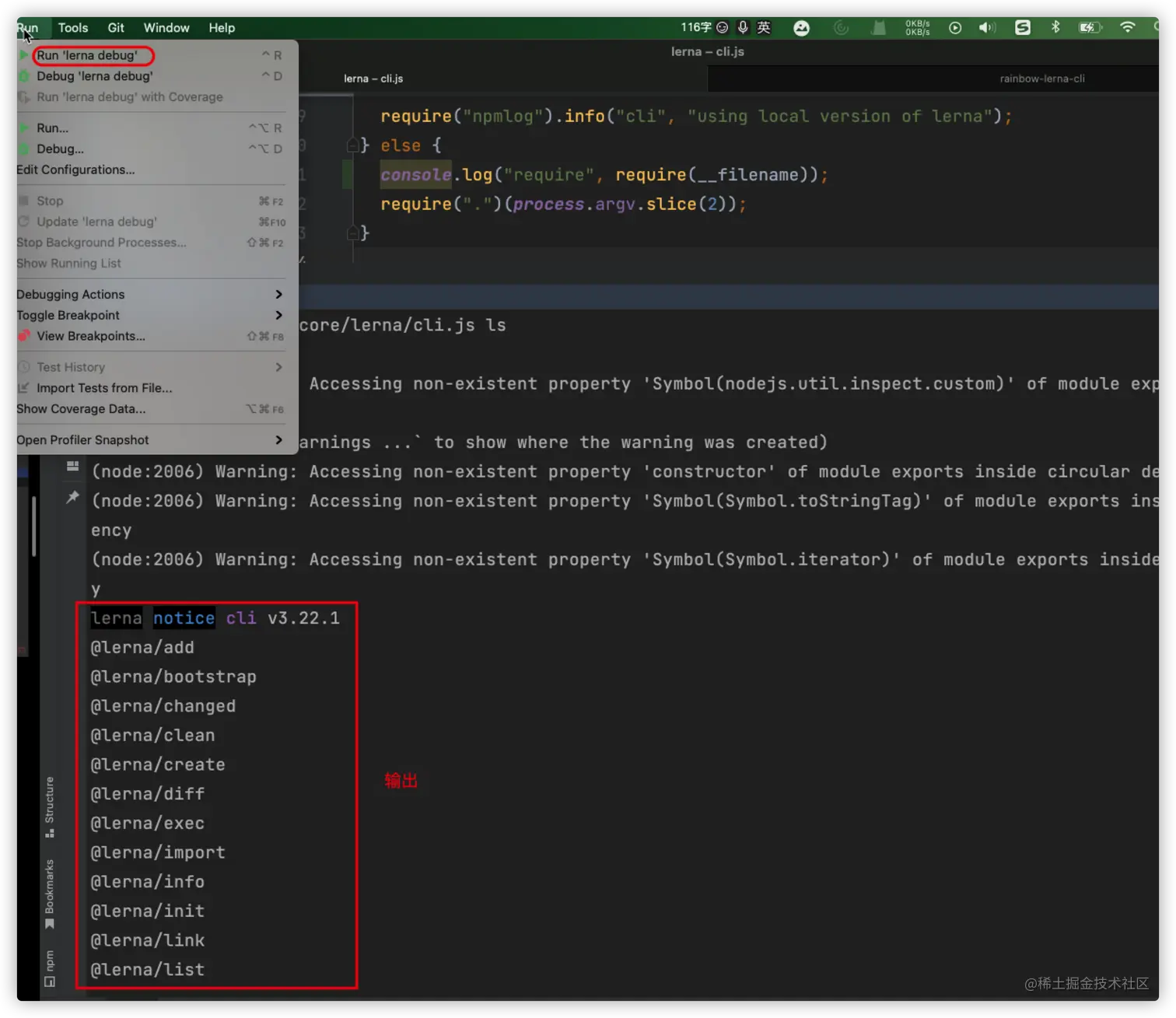Click the import tests icon in menu

[23, 388]
